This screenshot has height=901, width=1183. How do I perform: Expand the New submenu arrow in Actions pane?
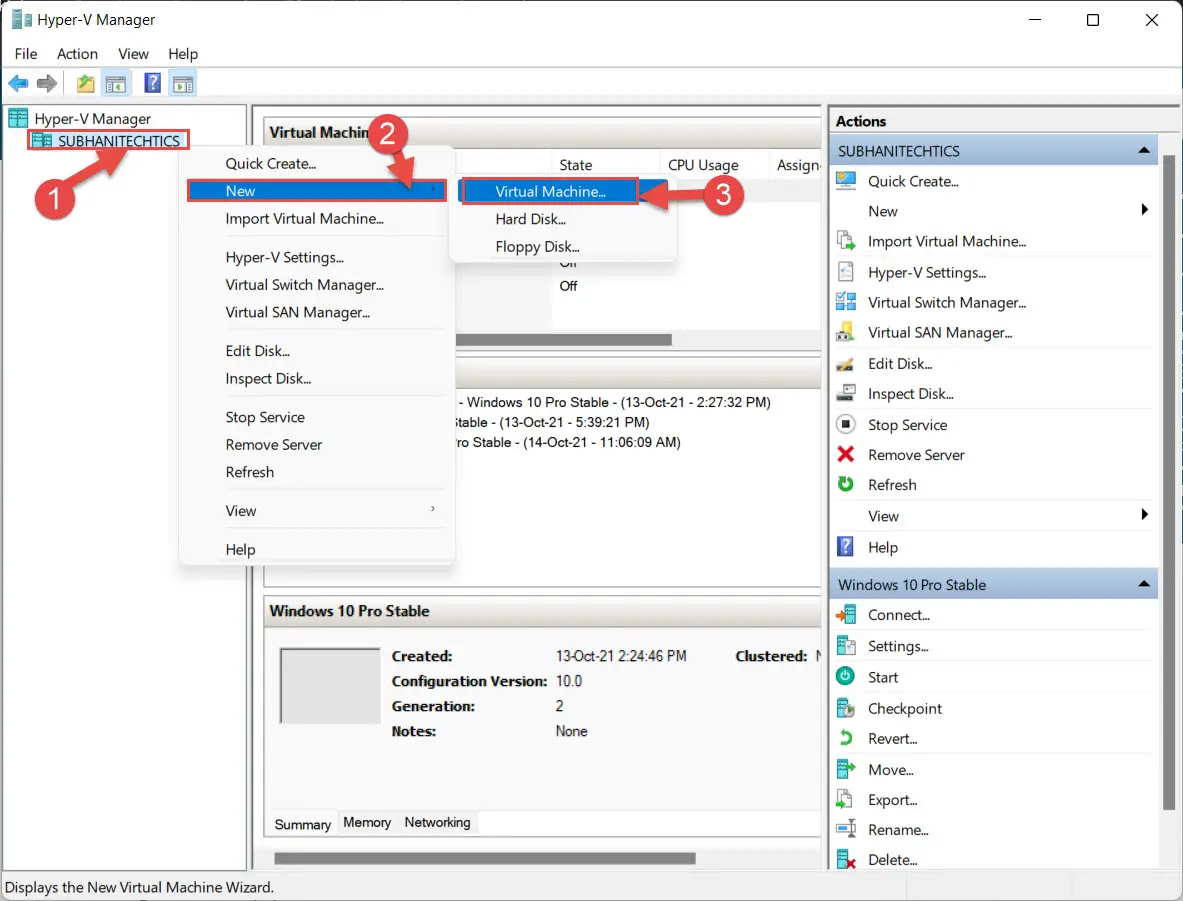pos(1145,211)
